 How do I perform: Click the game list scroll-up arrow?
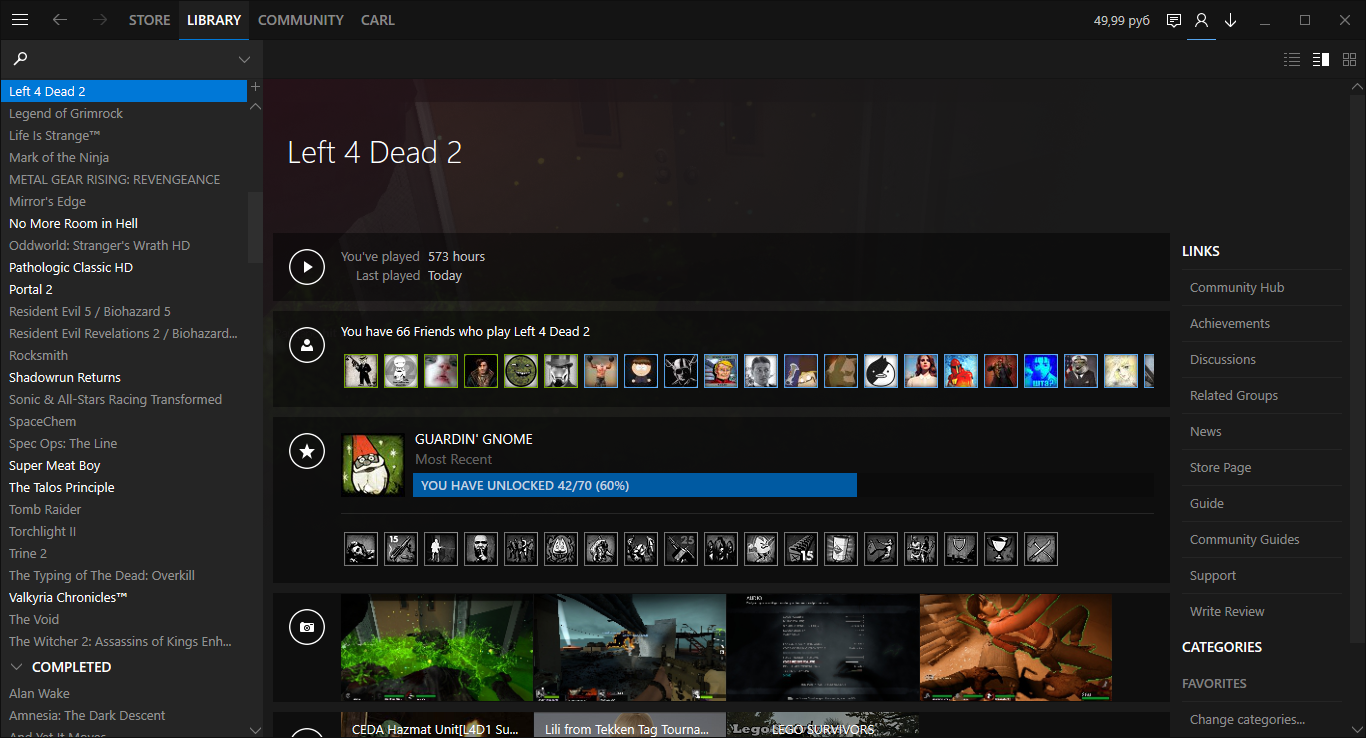coord(255,105)
